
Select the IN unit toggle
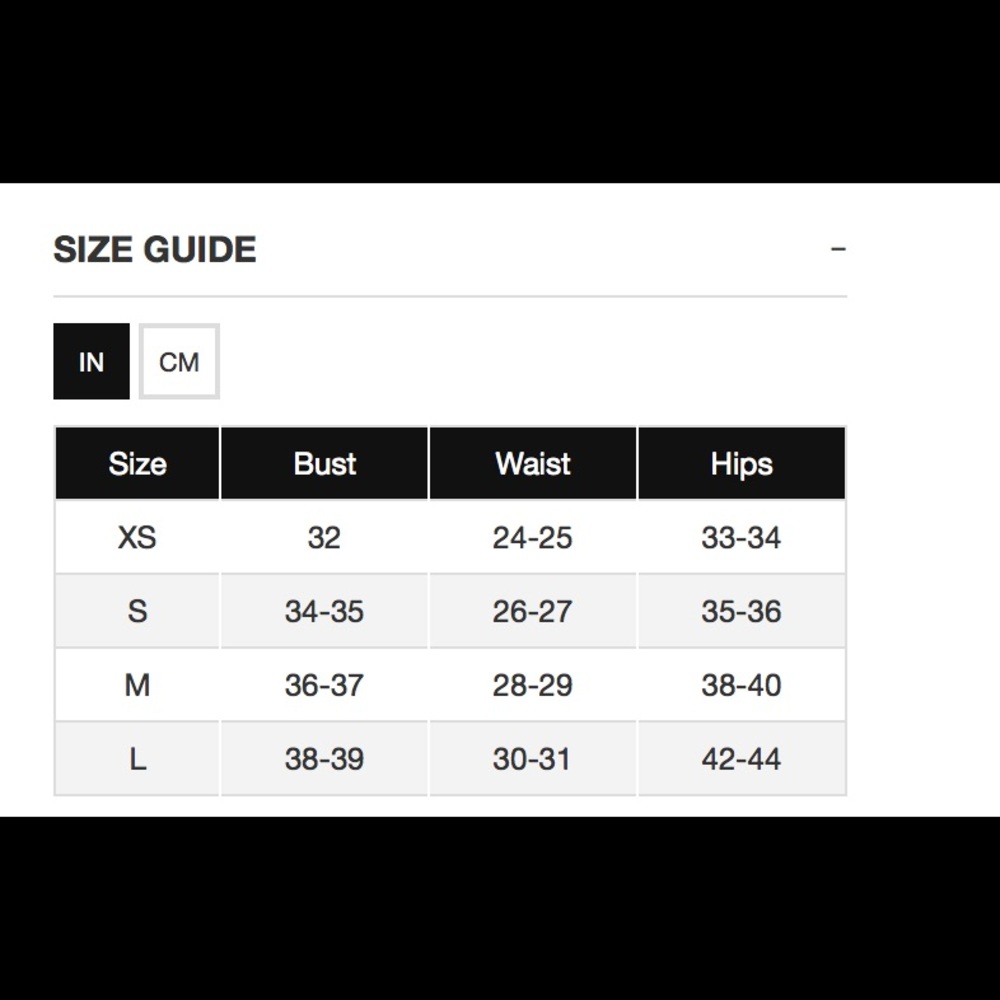[x=91, y=362]
